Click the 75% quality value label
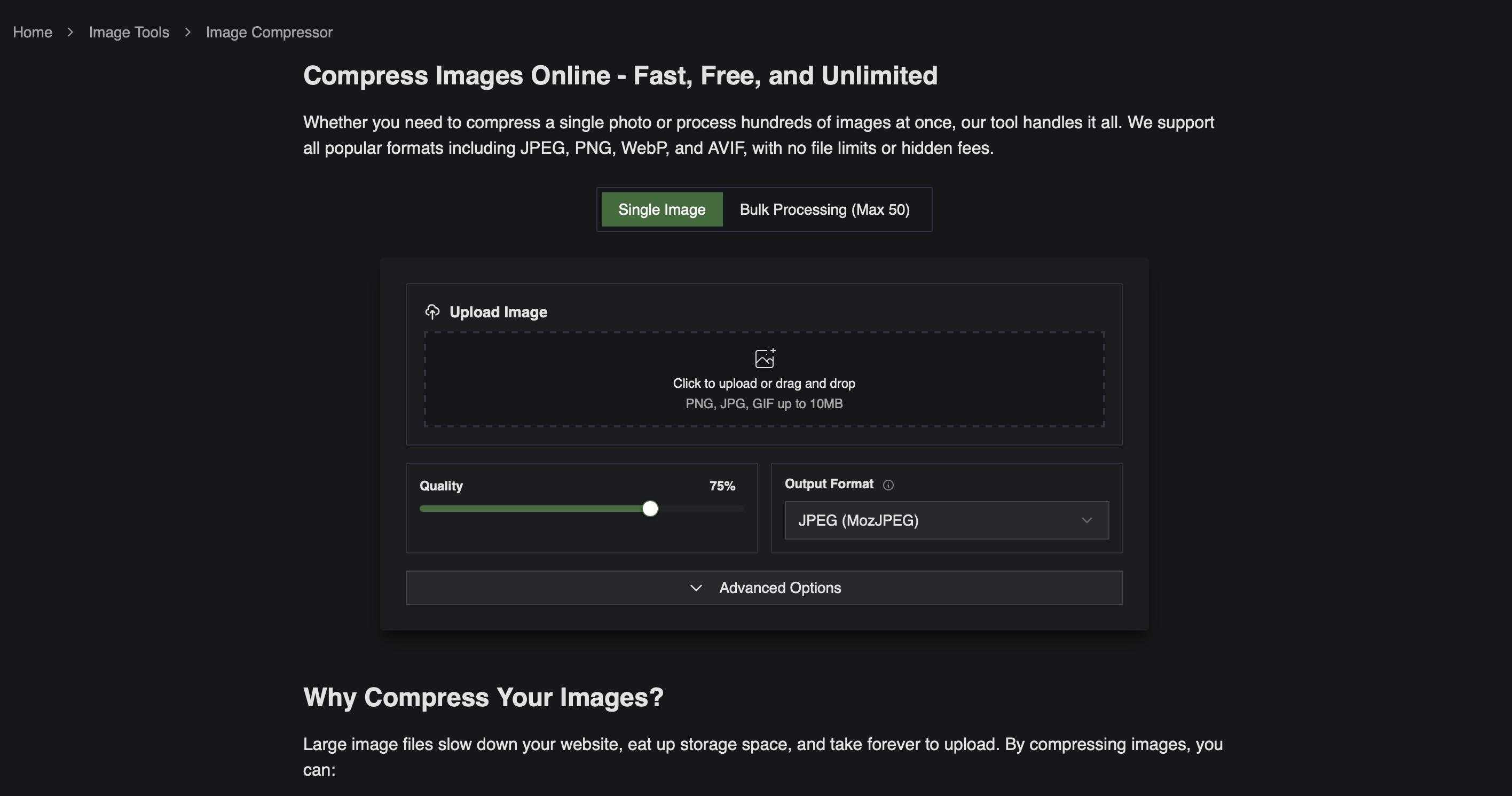The image size is (1512, 796). point(722,486)
